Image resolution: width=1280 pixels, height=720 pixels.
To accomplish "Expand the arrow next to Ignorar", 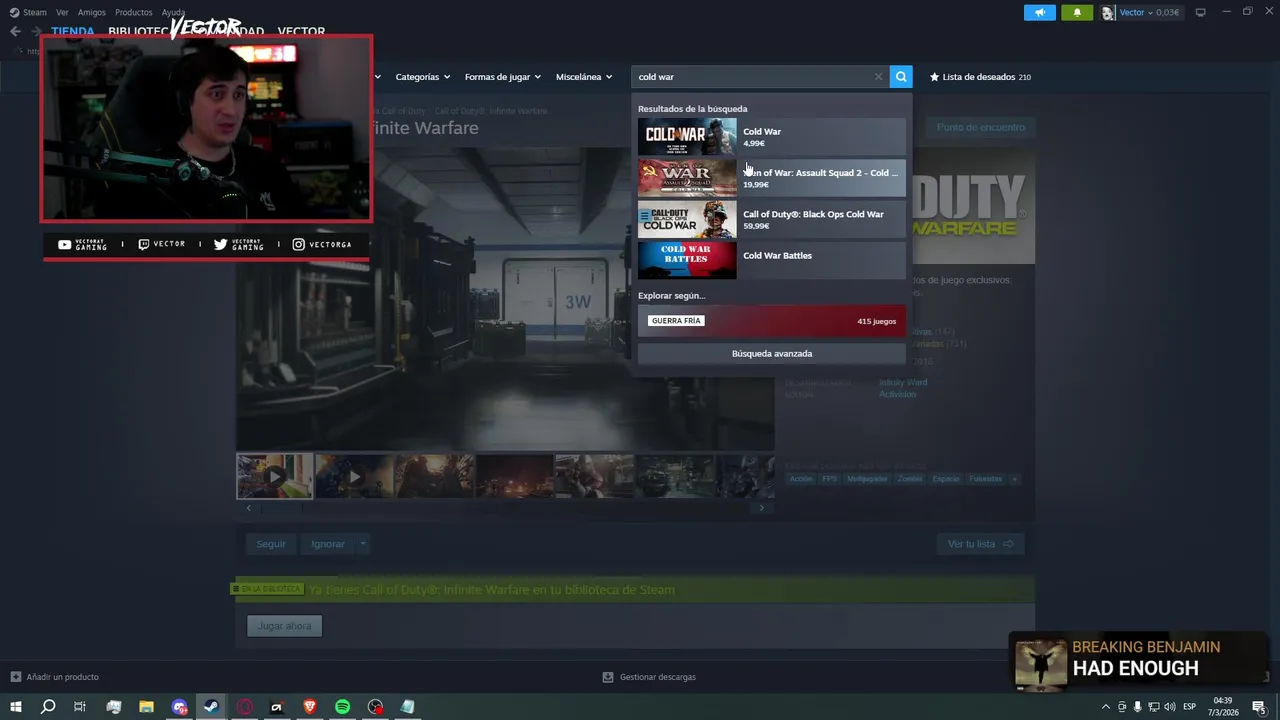I will (363, 544).
